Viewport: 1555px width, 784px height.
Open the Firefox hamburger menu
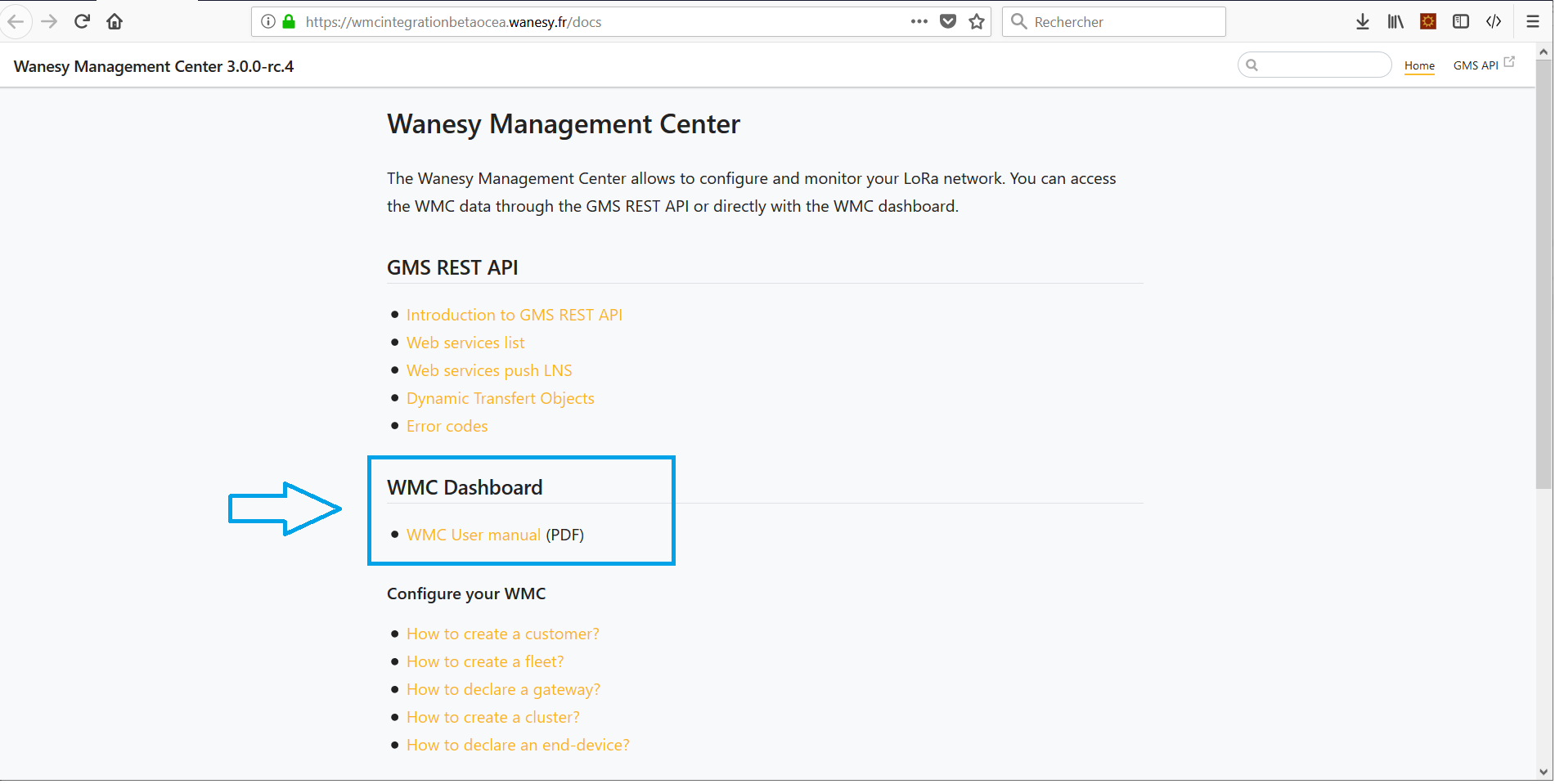coord(1533,21)
